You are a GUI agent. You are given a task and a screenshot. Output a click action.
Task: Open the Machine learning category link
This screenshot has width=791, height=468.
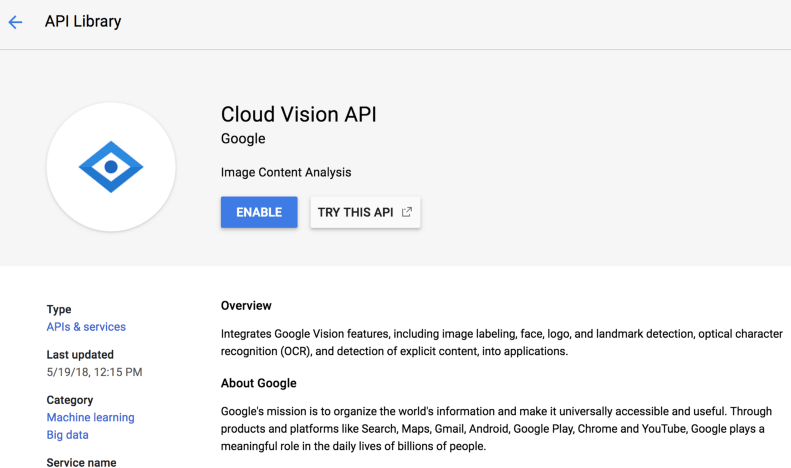click(91, 418)
